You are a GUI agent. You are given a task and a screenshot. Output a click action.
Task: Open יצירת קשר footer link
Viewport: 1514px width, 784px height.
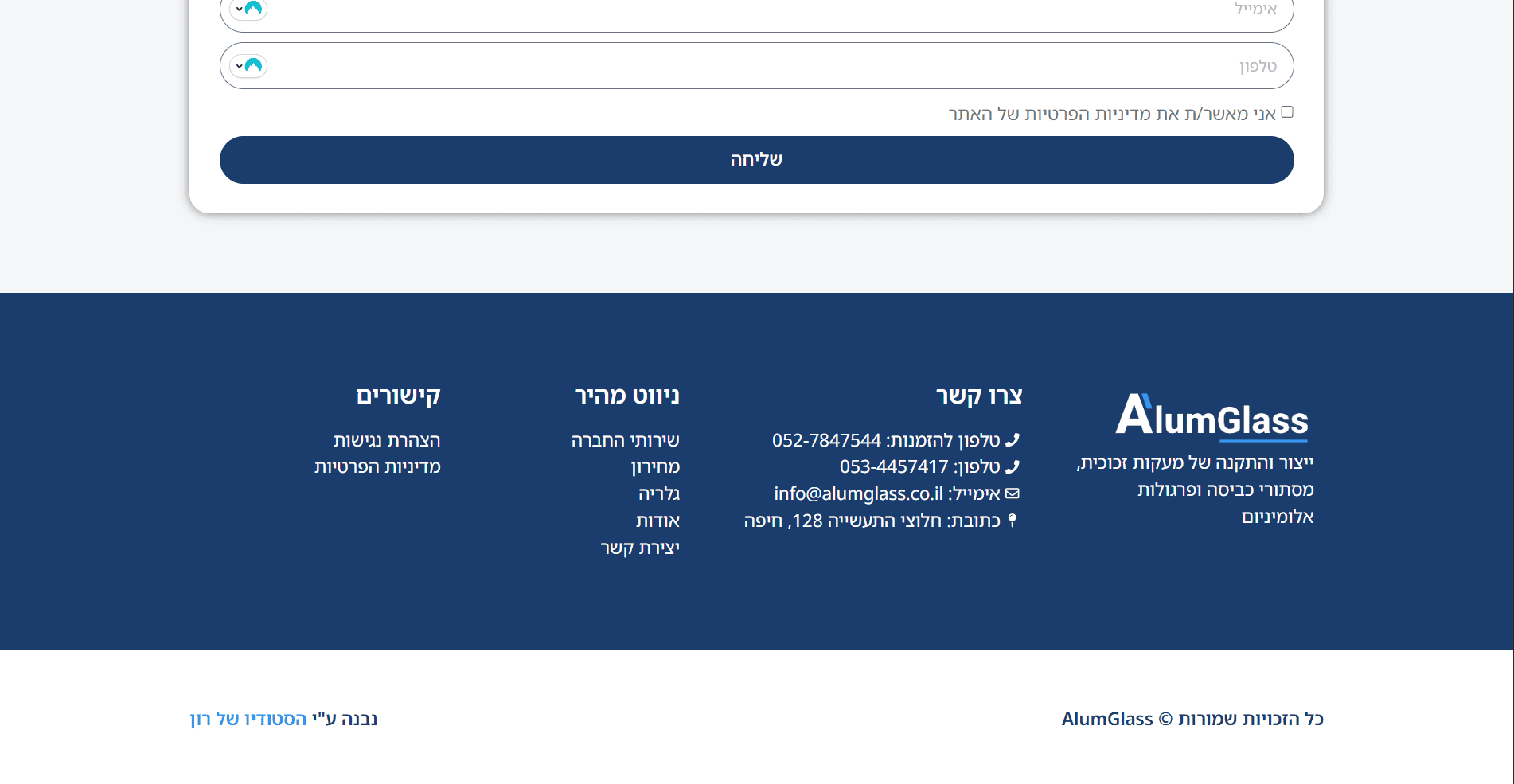coord(640,548)
